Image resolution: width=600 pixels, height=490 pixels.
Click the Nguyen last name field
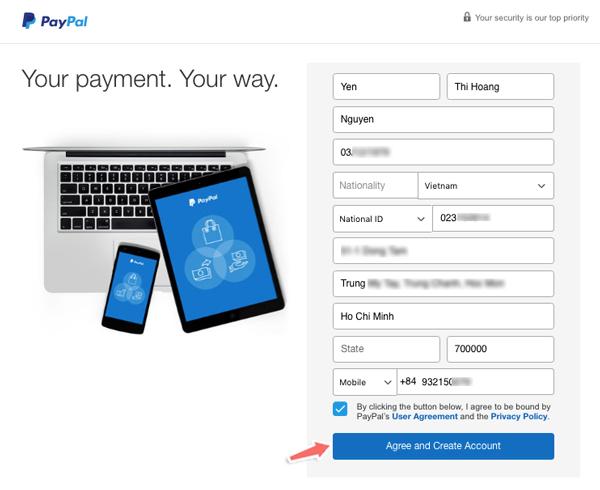[443, 119]
